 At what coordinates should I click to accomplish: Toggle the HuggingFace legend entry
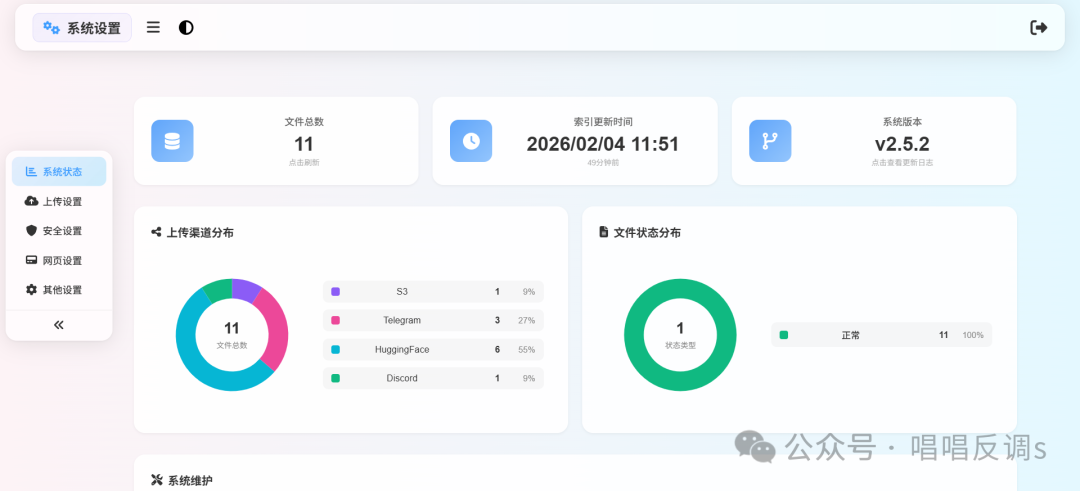[x=433, y=350]
